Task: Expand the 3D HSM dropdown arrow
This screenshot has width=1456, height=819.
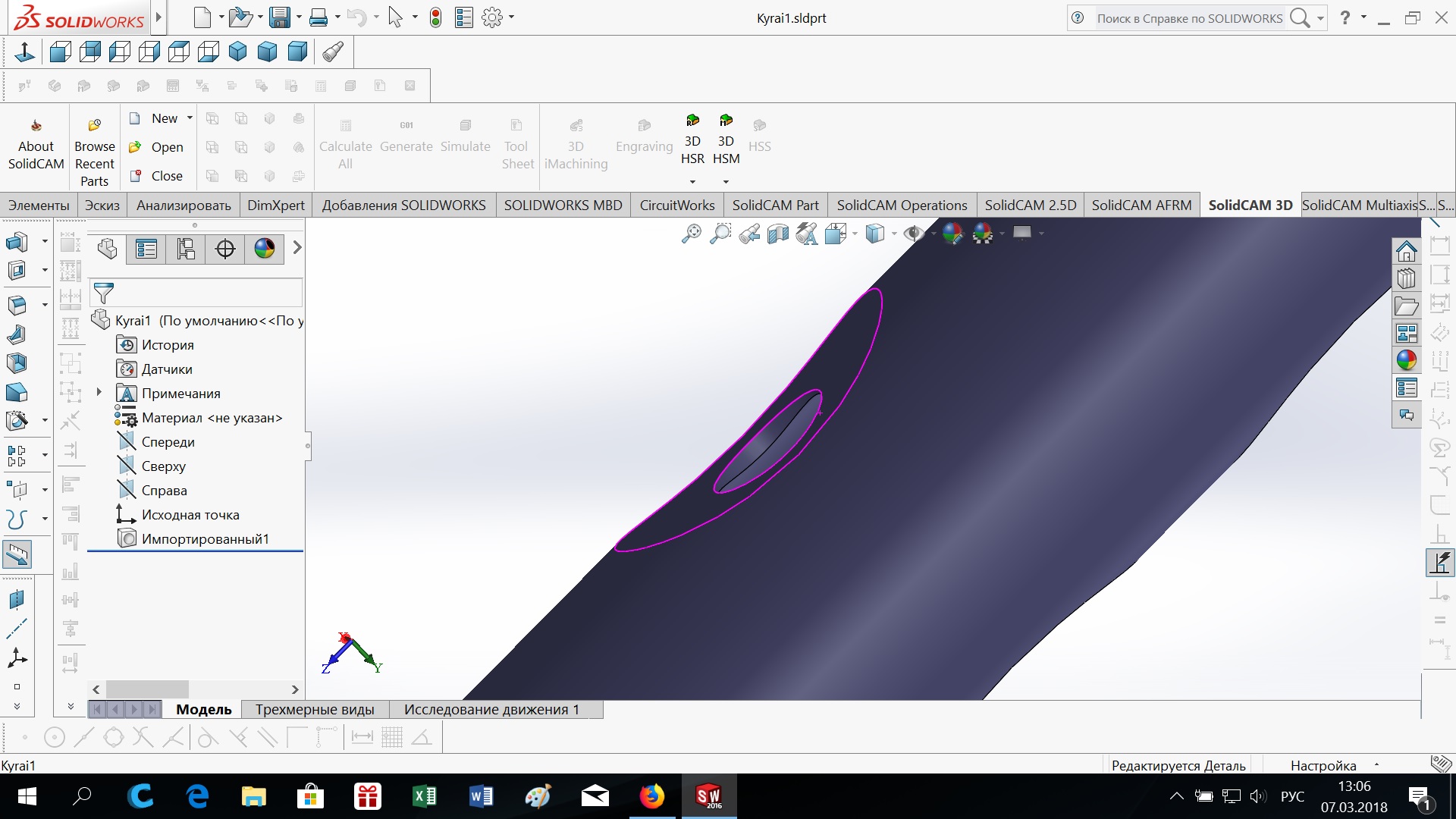Action: (x=726, y=182)
